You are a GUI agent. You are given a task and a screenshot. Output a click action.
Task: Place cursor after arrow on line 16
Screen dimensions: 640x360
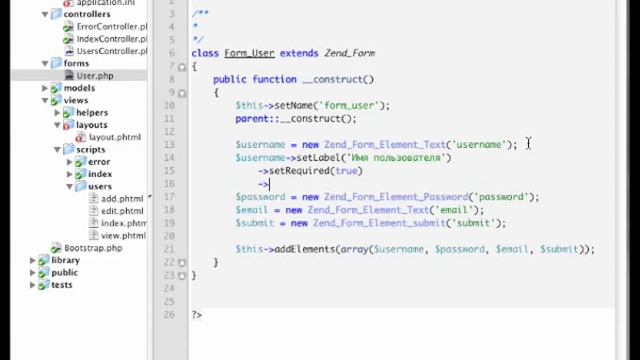(269, 184)
